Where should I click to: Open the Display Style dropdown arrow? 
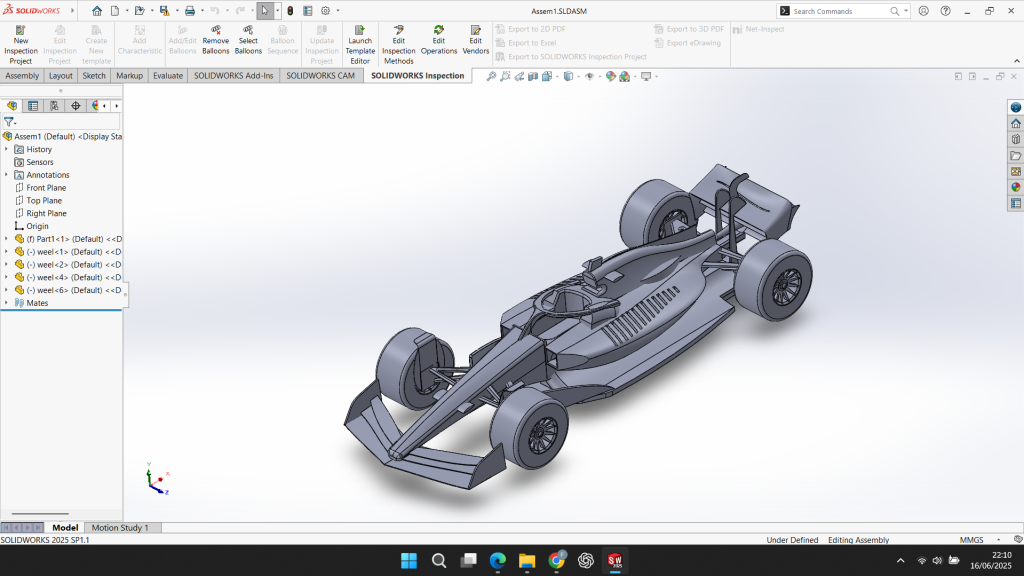point(578,76)
